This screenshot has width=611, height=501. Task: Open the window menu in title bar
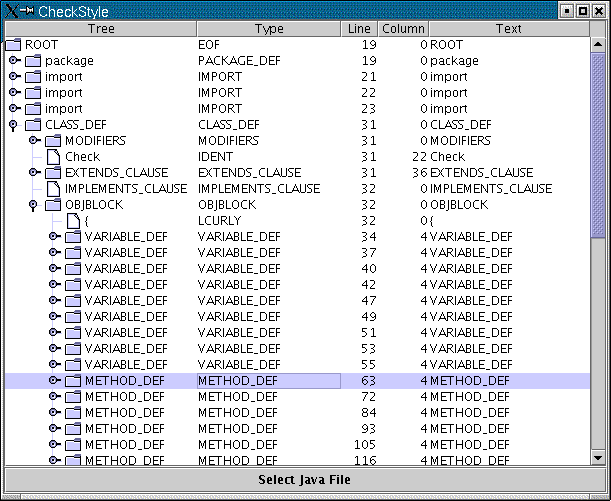coord(14,10)
